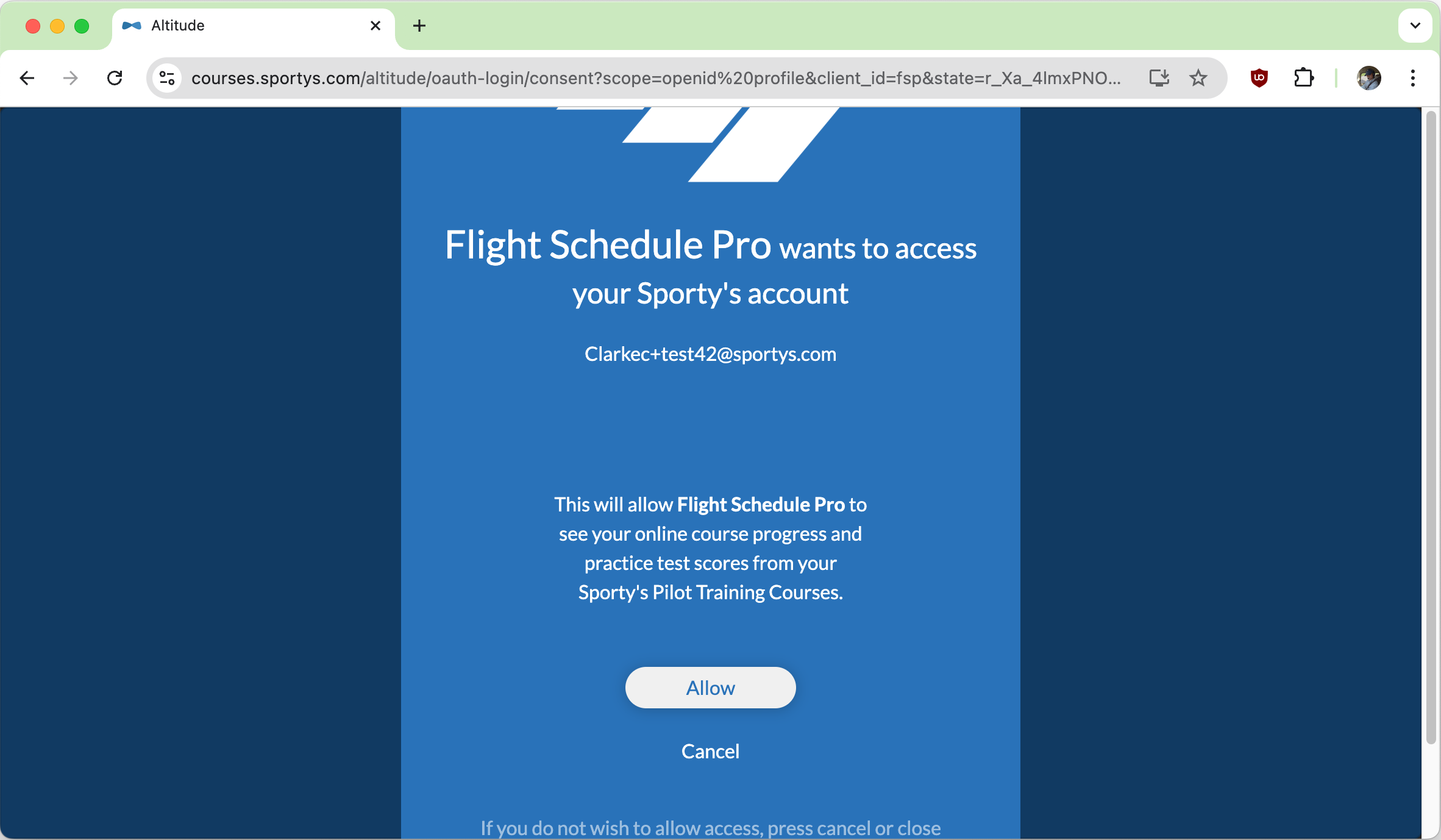Click the address bar URL
The width and height of the screenshot is (1441, 840).
tap(655, 78)
